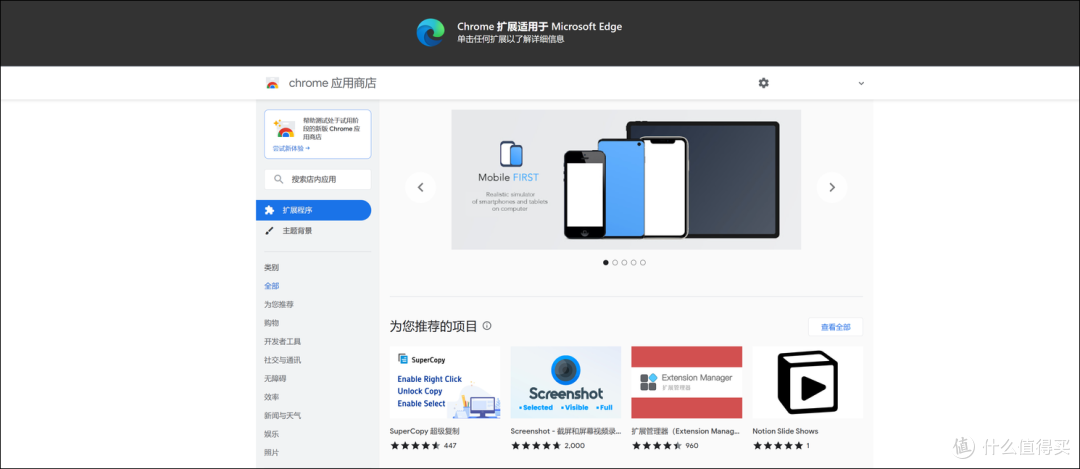
Task: Click info icon beside 为您推荐的项目
Action: click(487, 326)
